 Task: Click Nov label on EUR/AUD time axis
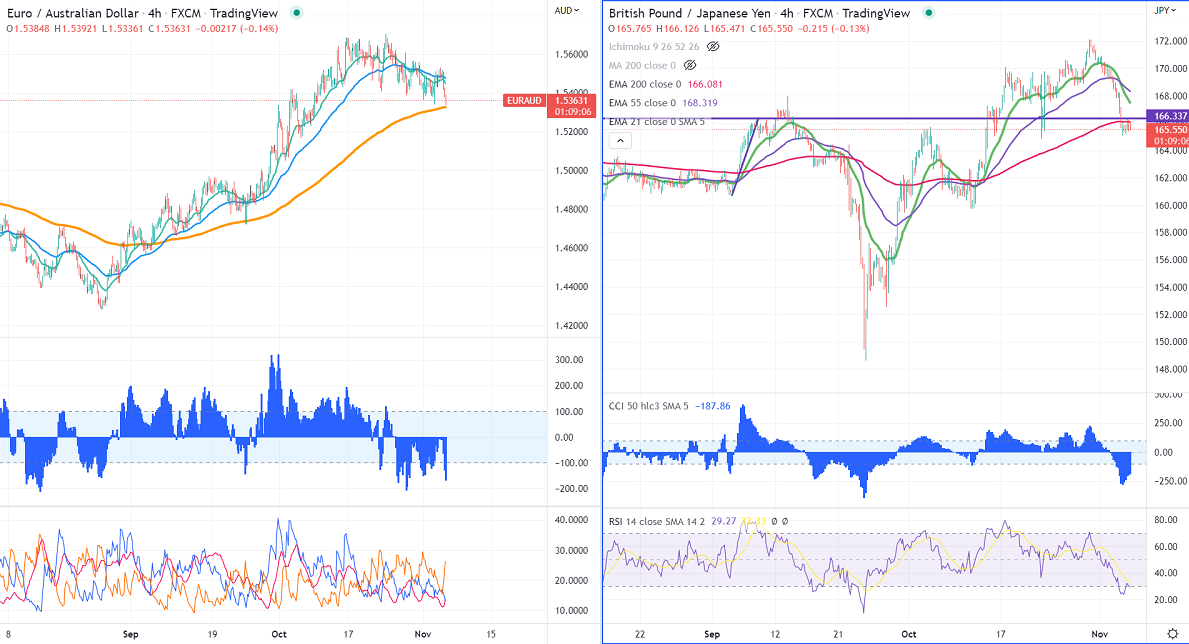[423, 634]
